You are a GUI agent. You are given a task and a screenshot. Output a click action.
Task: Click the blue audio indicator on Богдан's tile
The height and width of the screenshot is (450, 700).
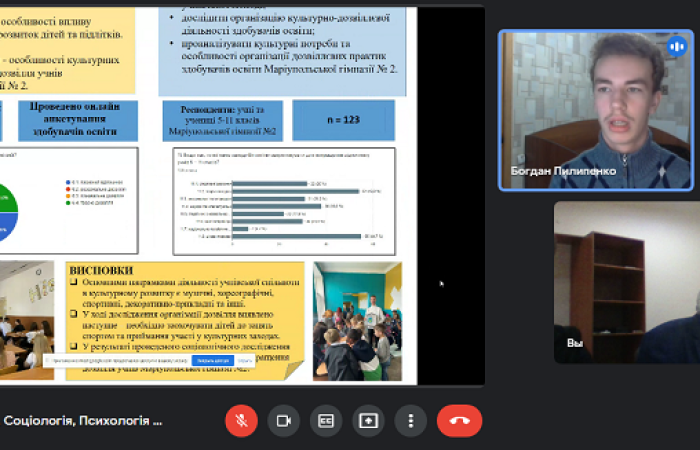pyautogui.click(x=675, y=46)
